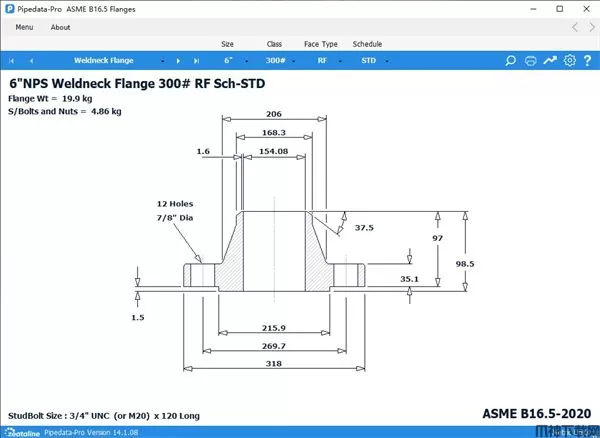This screenshot has height=438, width=600.
Task: Click the Size column label
Action: click(x=227, y=44)
